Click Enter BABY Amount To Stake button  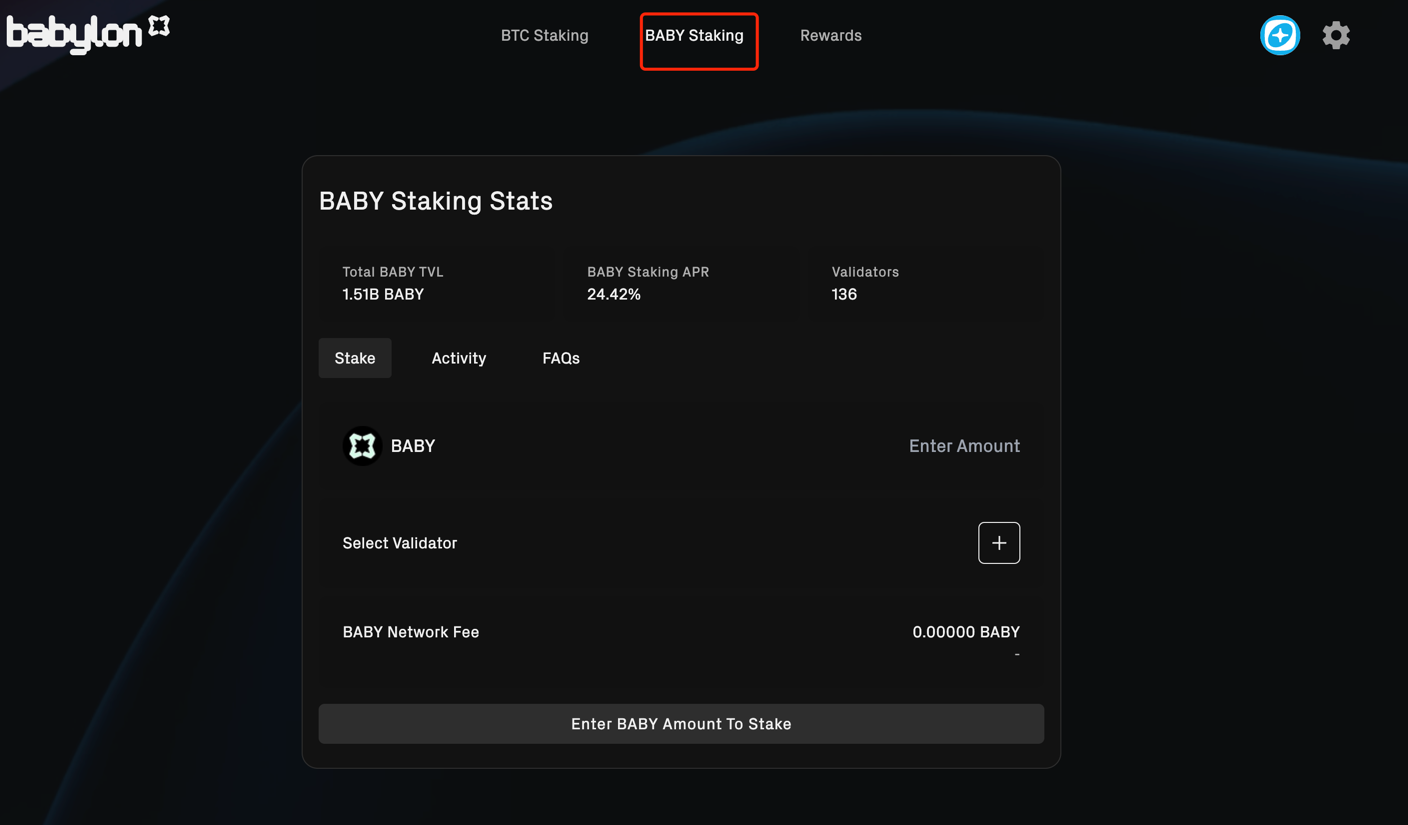[681, 723]
